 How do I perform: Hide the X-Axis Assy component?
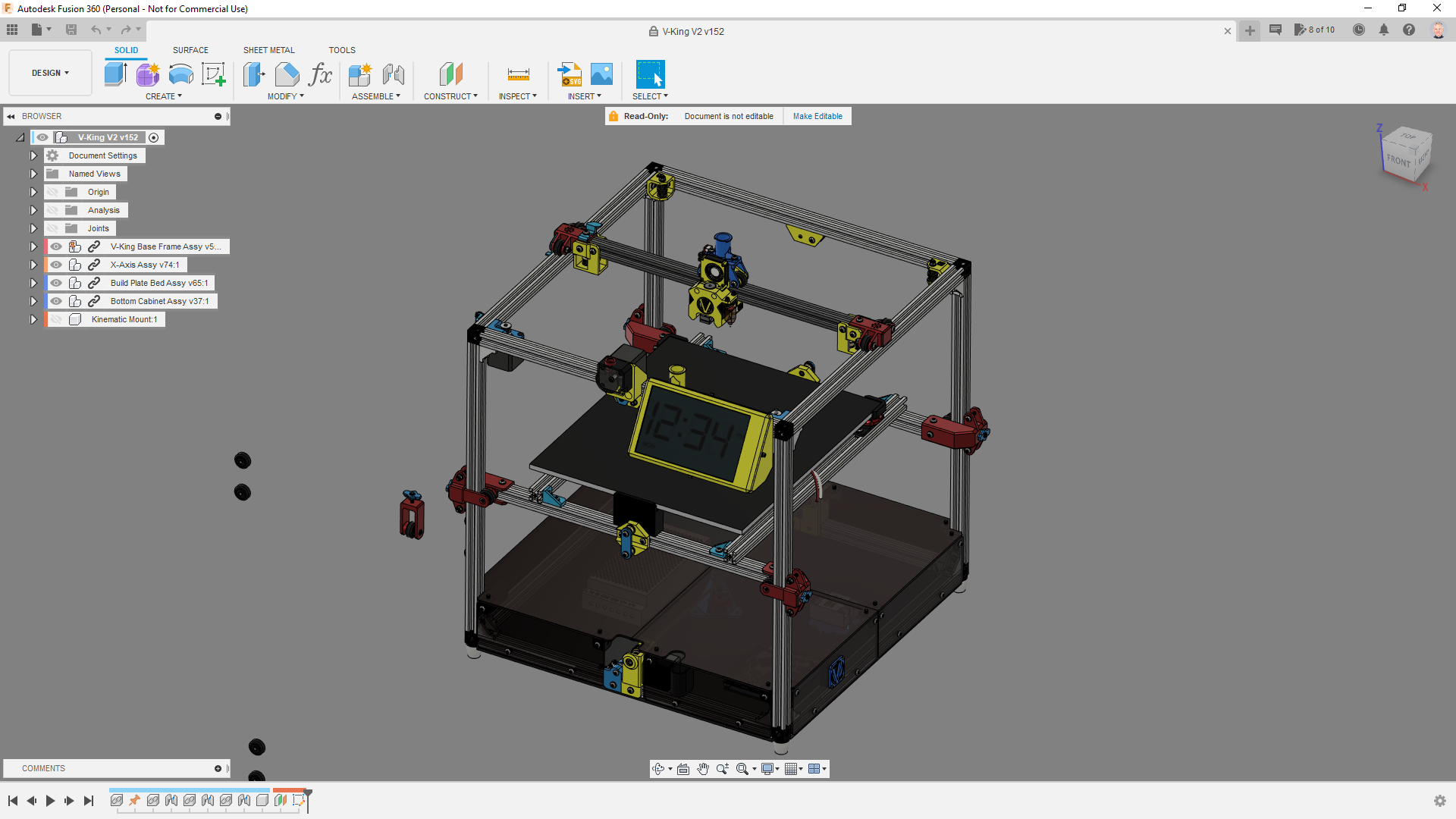click(56, 265)
